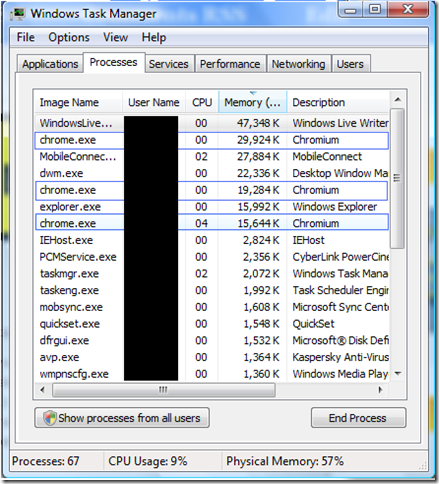Open the Options menu

[x=69, y=37]
